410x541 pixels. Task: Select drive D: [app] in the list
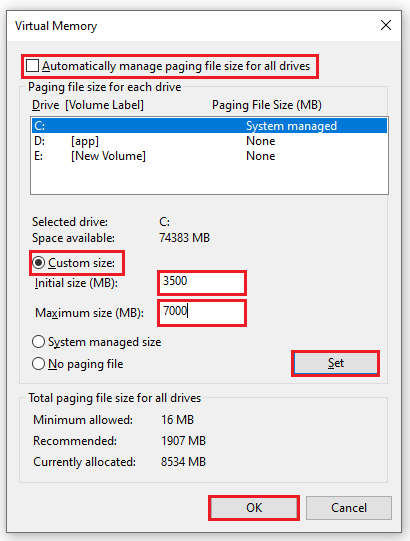click(209, 141)
